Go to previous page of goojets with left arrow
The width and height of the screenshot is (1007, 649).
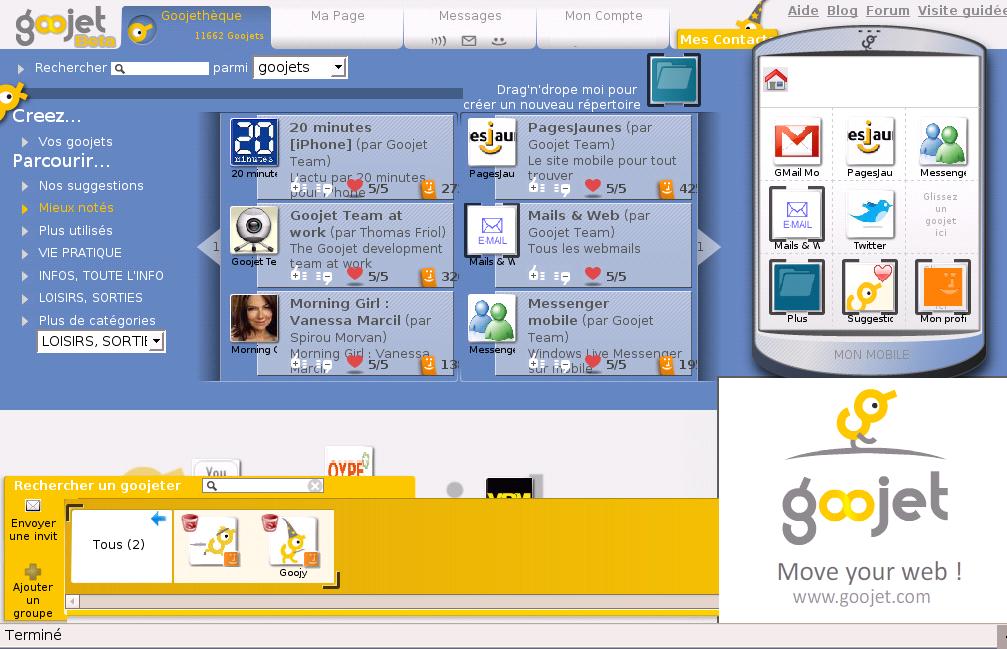pos(209,247)
